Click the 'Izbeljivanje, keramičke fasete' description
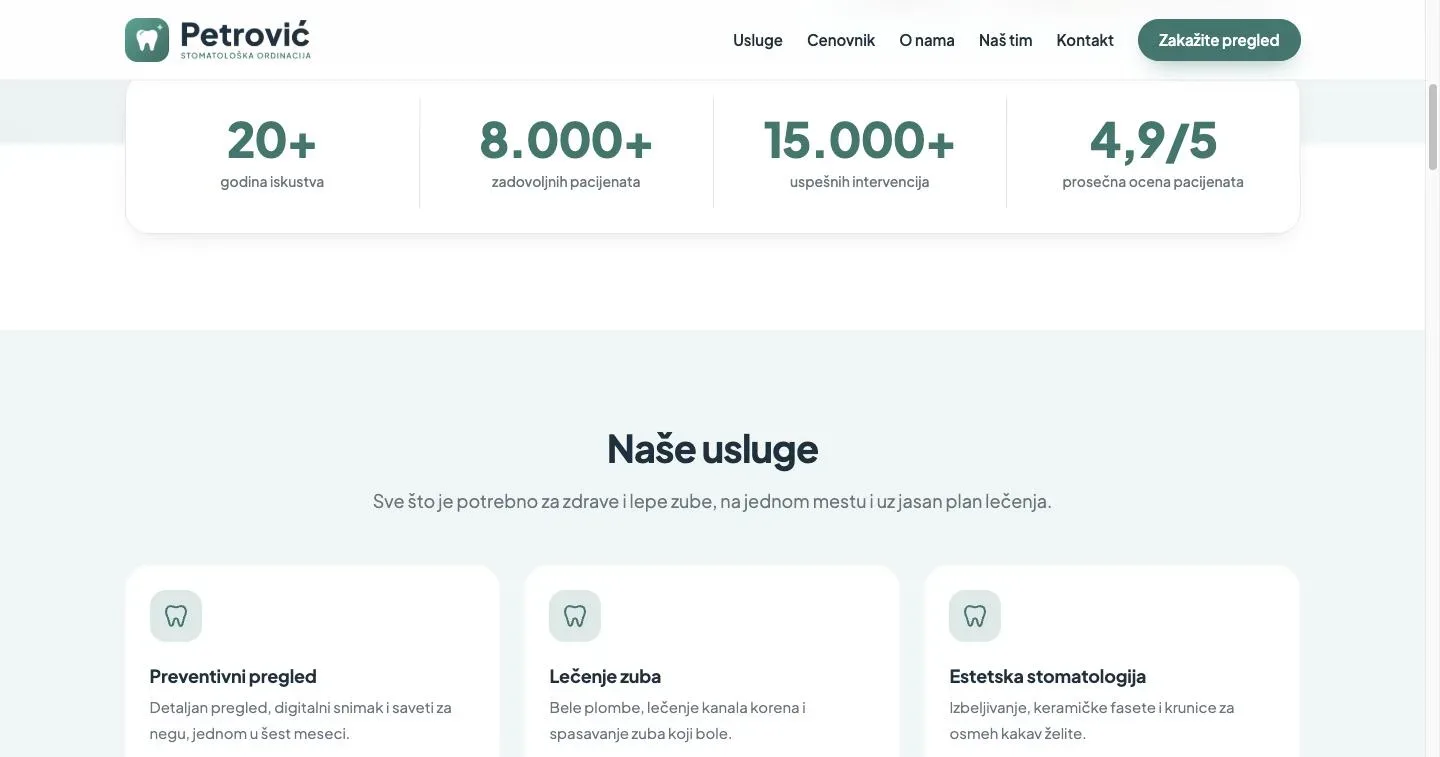Screen dimensions: 1440x757 (1092, 720)
